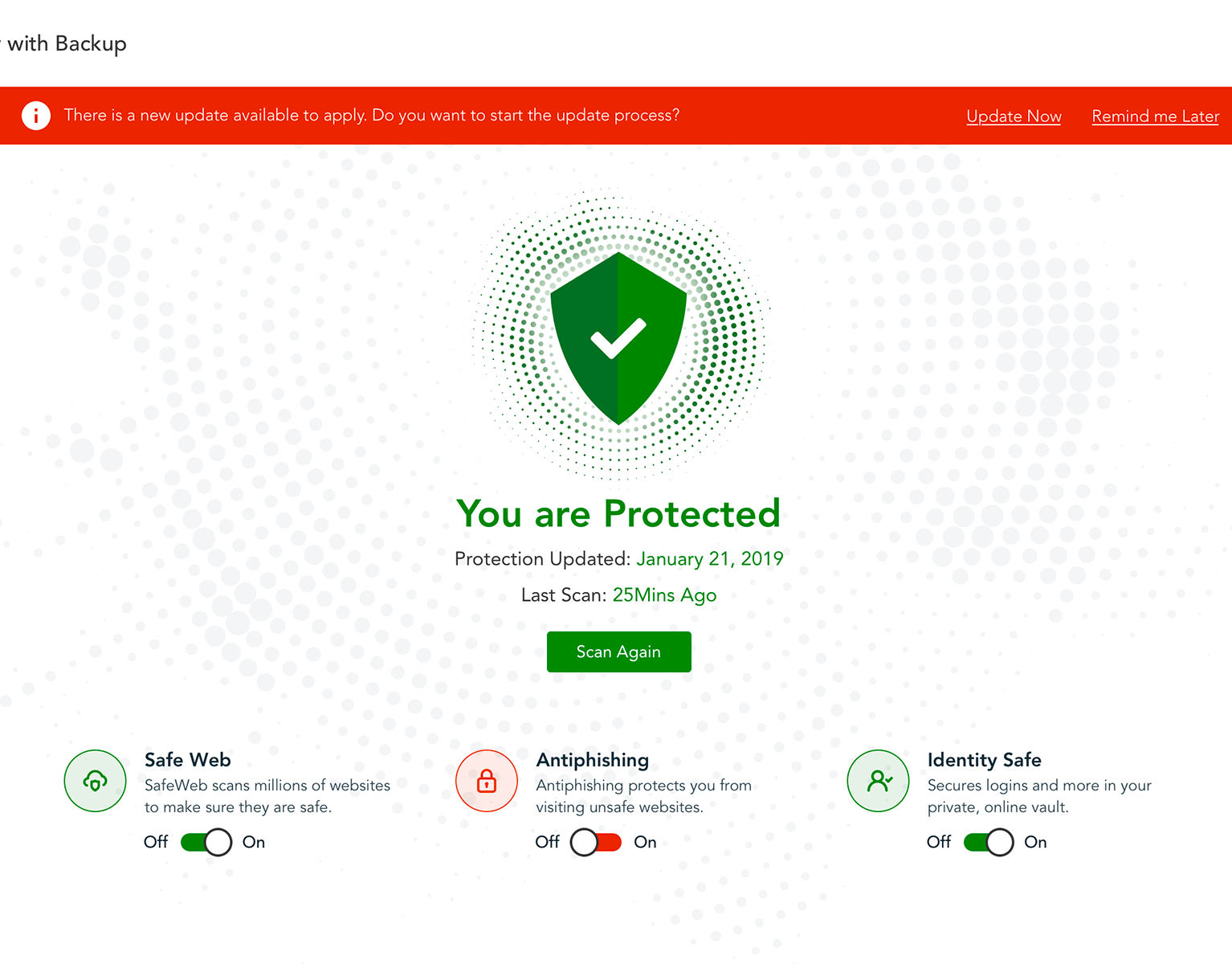This screenshot has height=964, width=1232.
Task: Click the January 21, 2019 protection date
Action: point(710,559)
